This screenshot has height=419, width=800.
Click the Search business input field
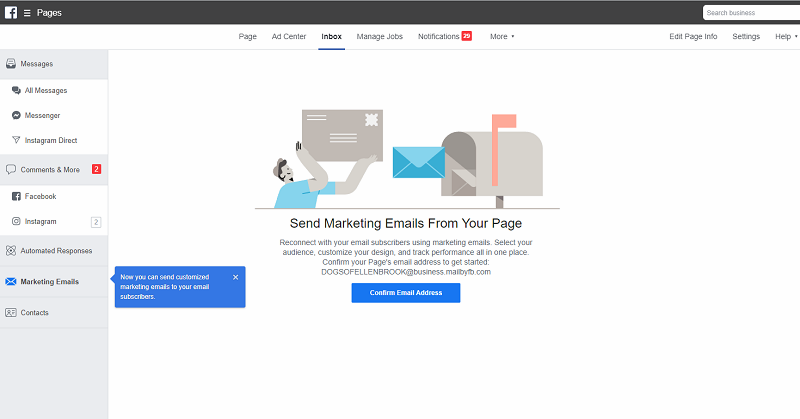pyautogui.click(x=751, y=13)
